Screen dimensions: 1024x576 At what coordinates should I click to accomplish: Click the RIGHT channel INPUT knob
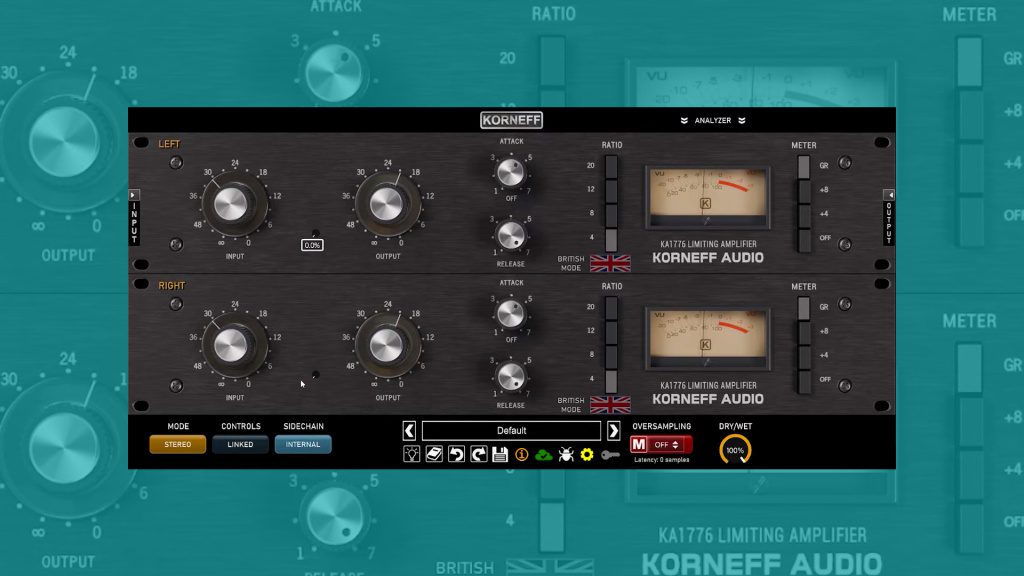coord(232,345)
